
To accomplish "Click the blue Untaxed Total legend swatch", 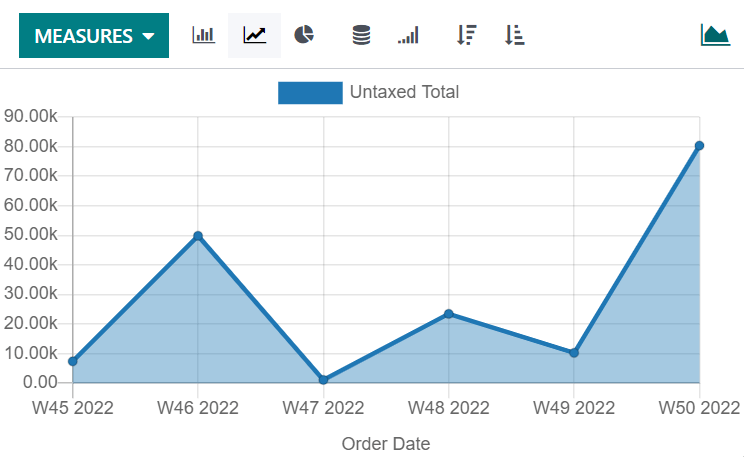I will tap(310, 93).
